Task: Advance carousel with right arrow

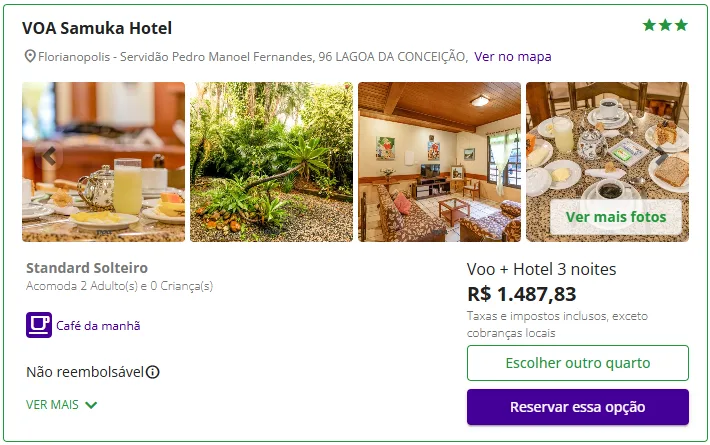Action: click(661, 156)
